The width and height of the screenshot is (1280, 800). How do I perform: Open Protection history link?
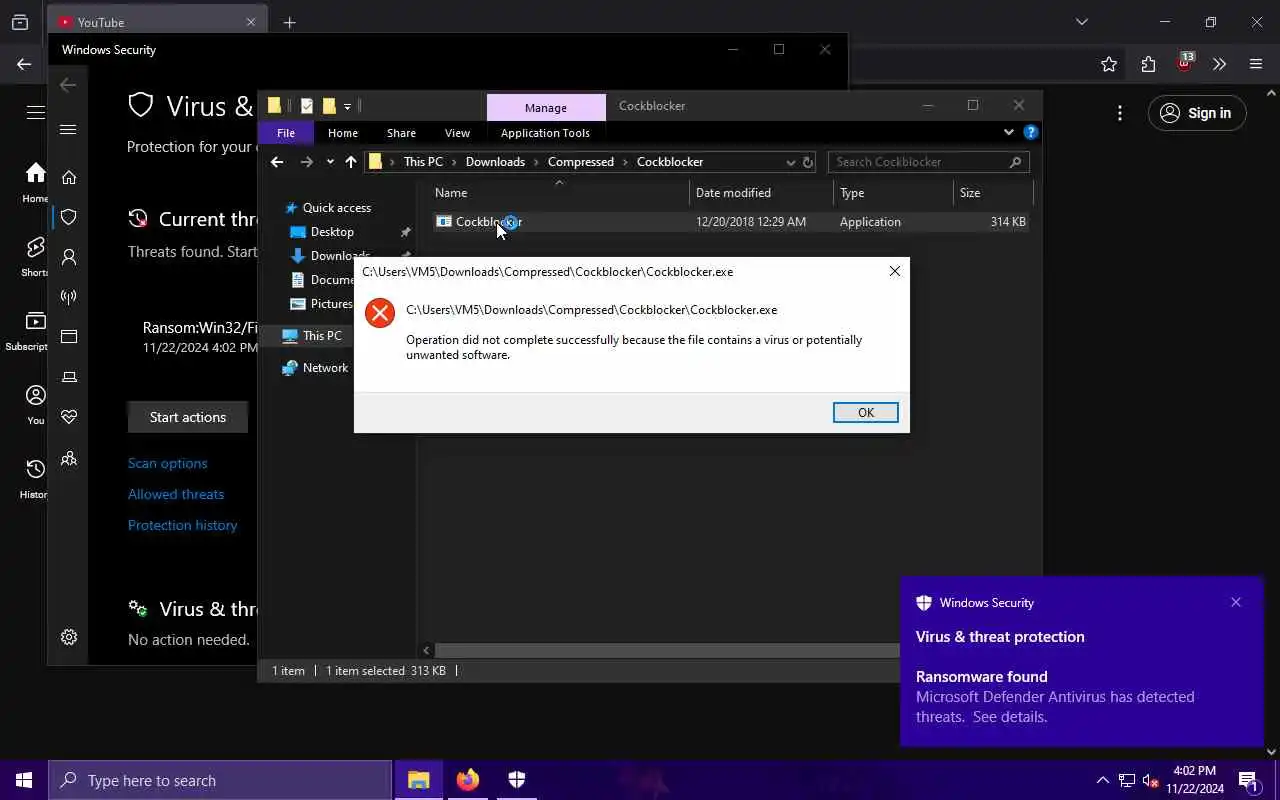click(182, 525)
